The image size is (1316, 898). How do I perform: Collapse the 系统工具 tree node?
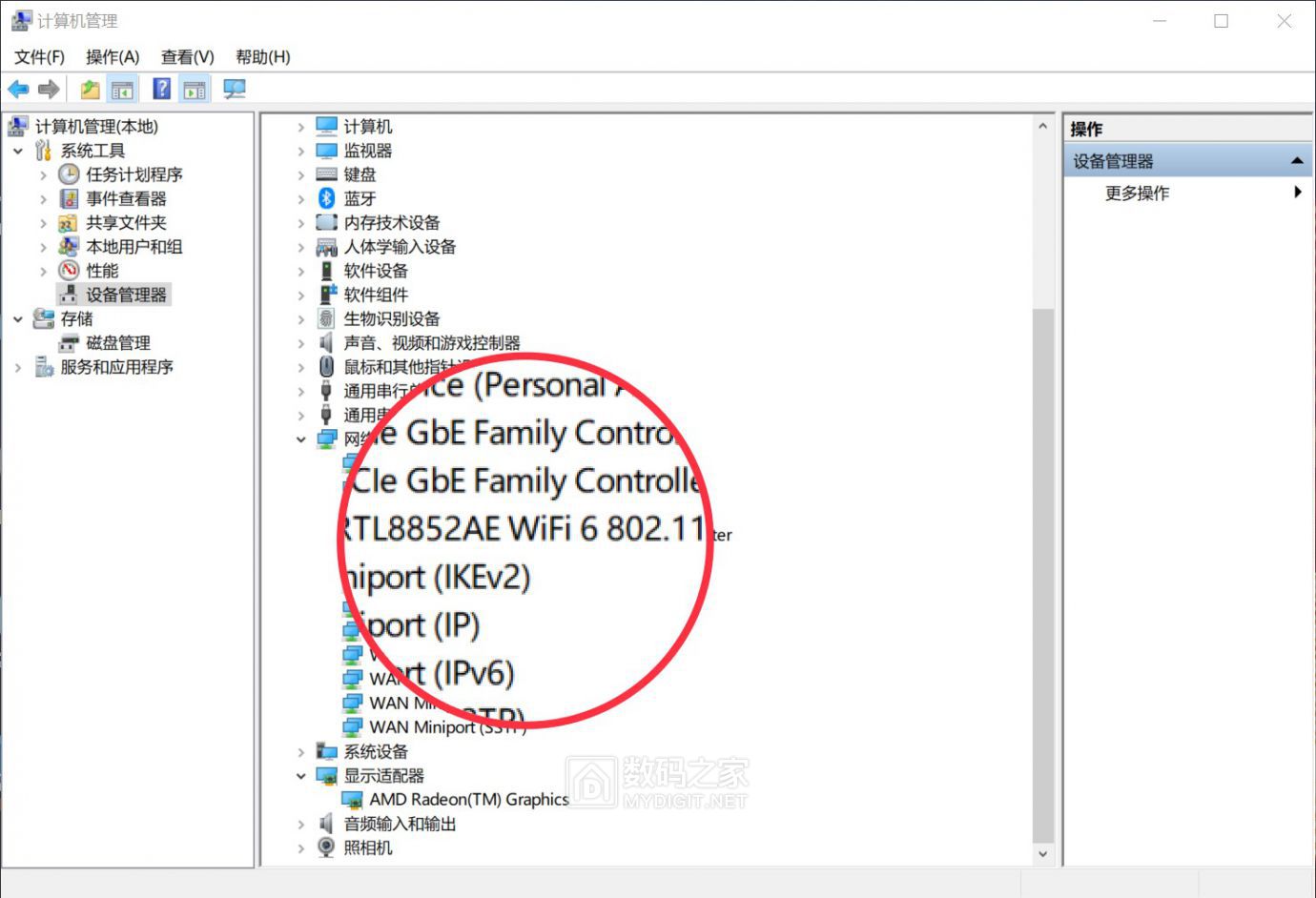tap(18, 151)
